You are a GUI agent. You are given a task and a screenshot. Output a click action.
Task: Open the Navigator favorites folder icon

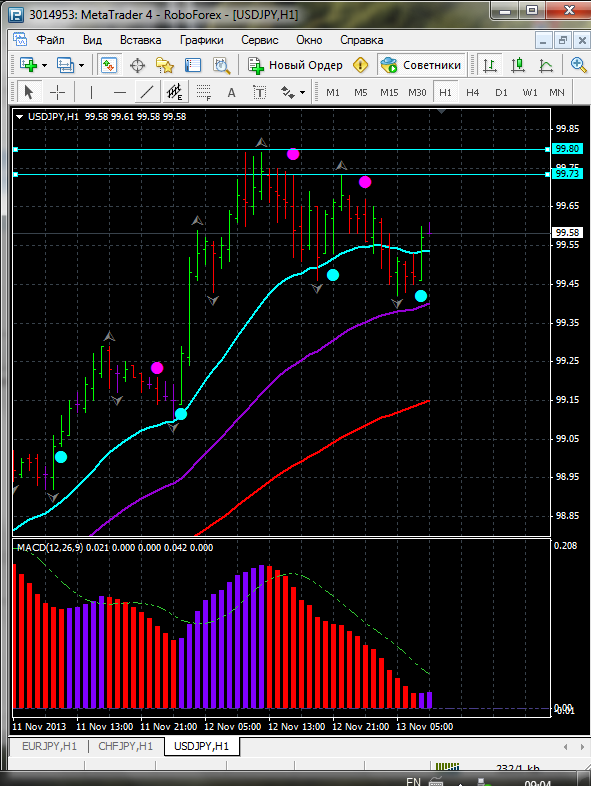[165, 65]
